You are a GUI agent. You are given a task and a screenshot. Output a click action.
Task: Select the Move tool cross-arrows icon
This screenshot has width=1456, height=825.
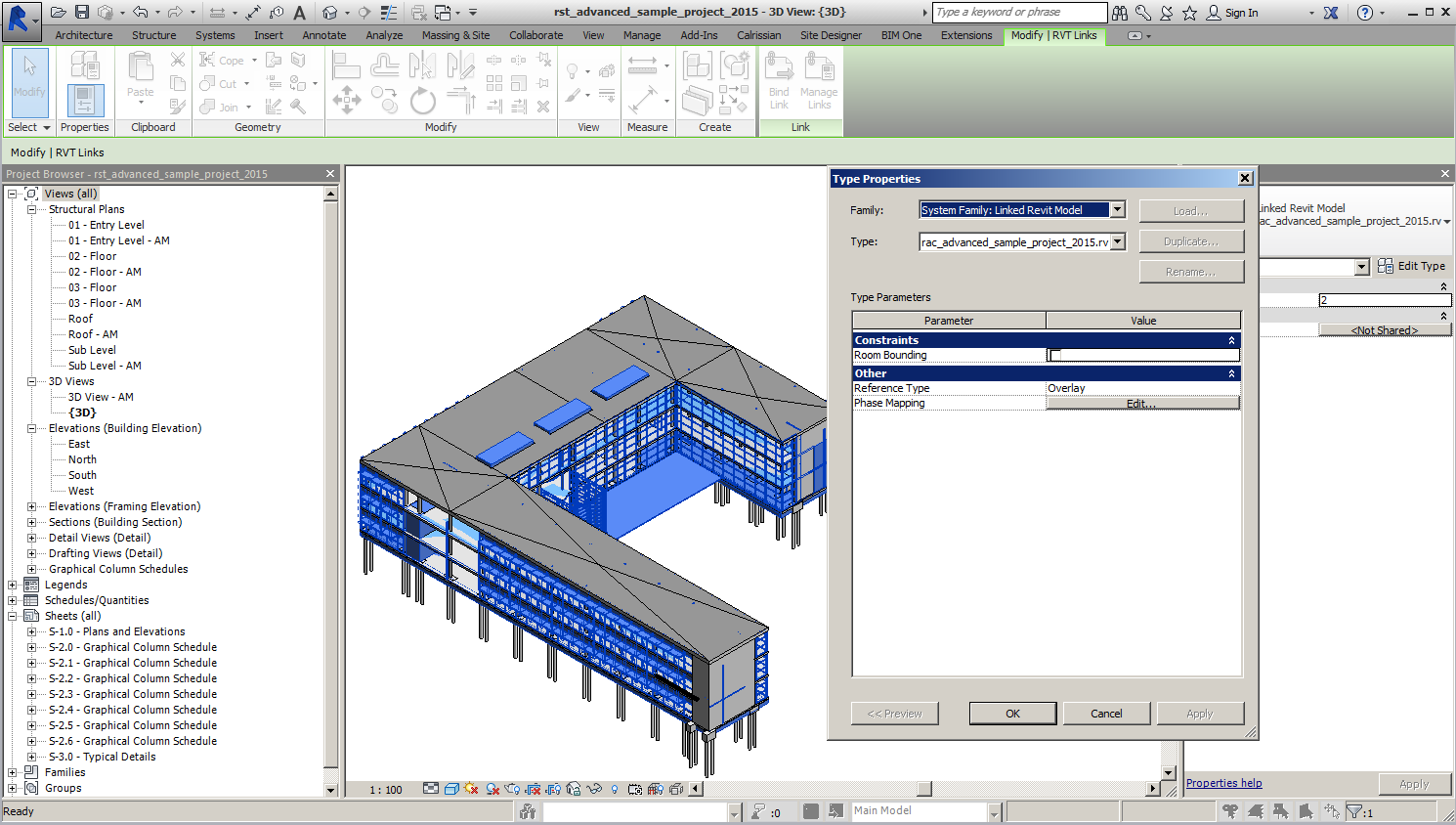[346, 100]
